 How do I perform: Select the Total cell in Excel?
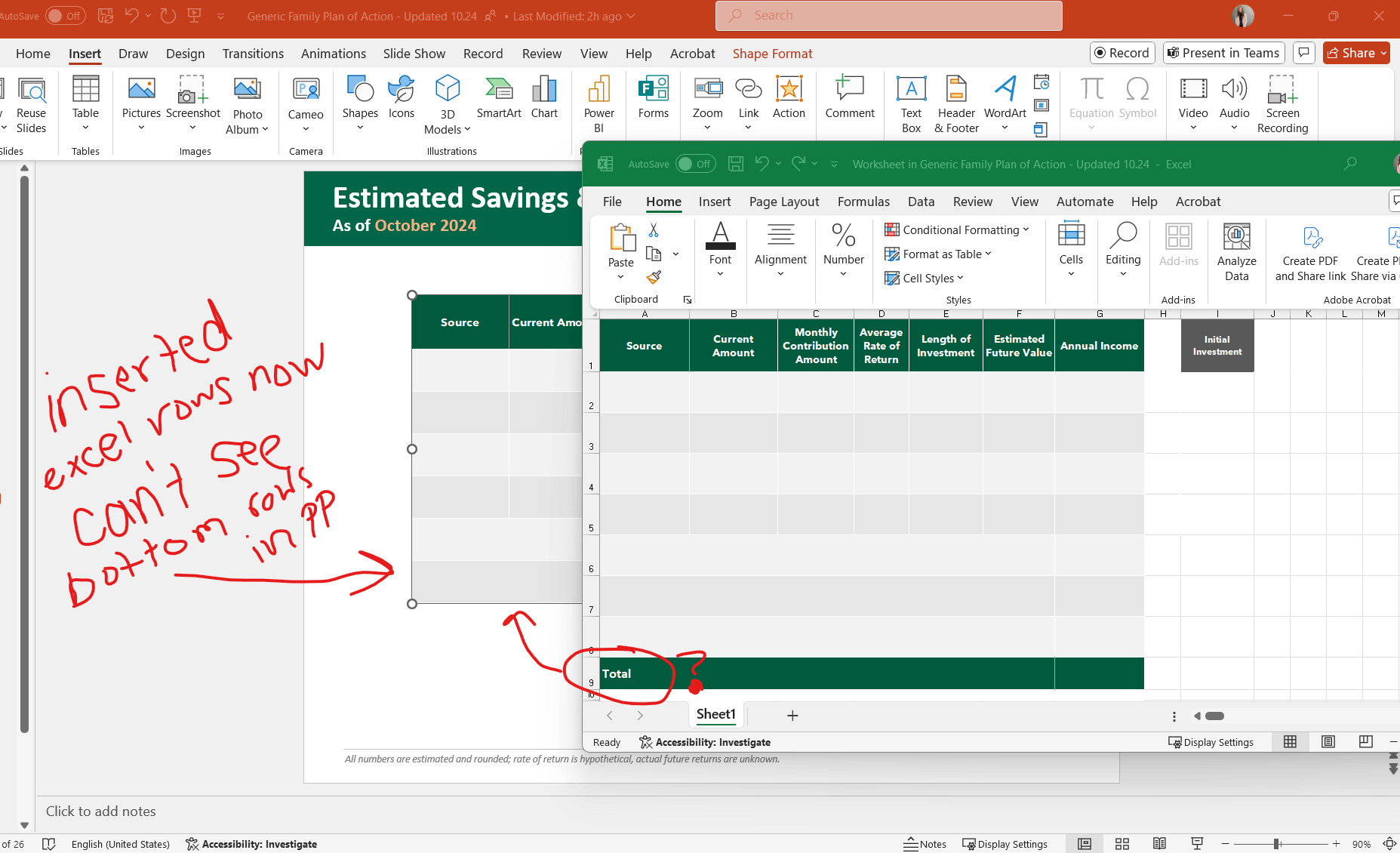pos(645,673)
